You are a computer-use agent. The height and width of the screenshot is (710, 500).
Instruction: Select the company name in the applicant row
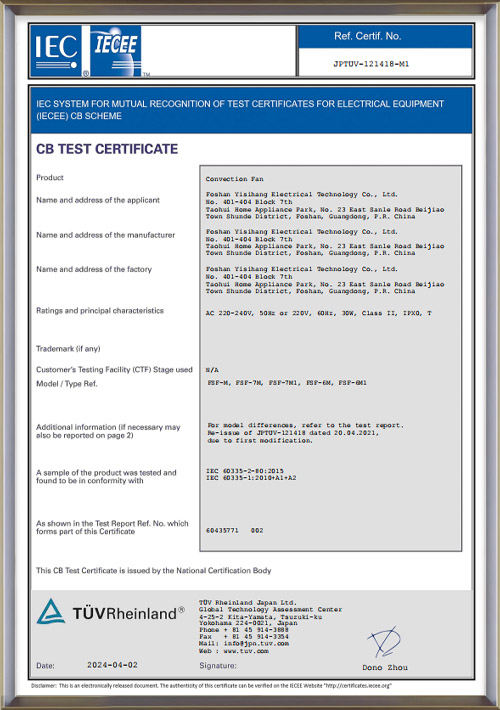click(302, 194)
